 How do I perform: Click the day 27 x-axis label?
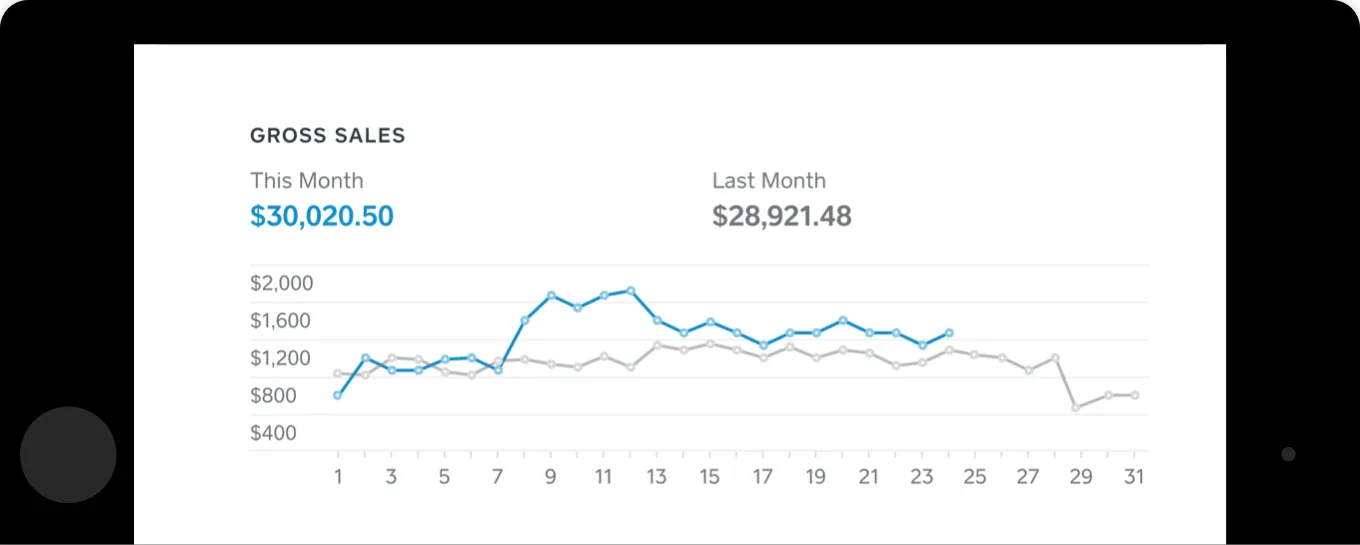[1027, 477]
